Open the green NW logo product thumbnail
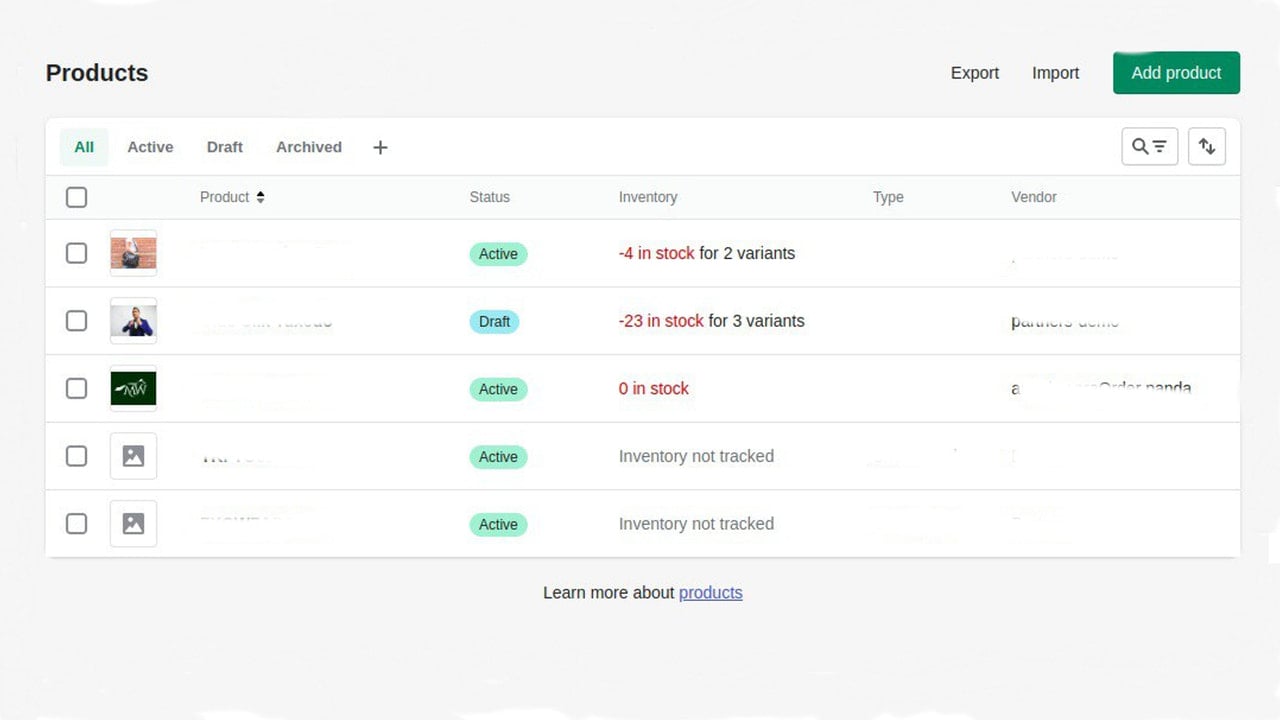Viewport: 1280px width, 720px height. pos(133,388)
